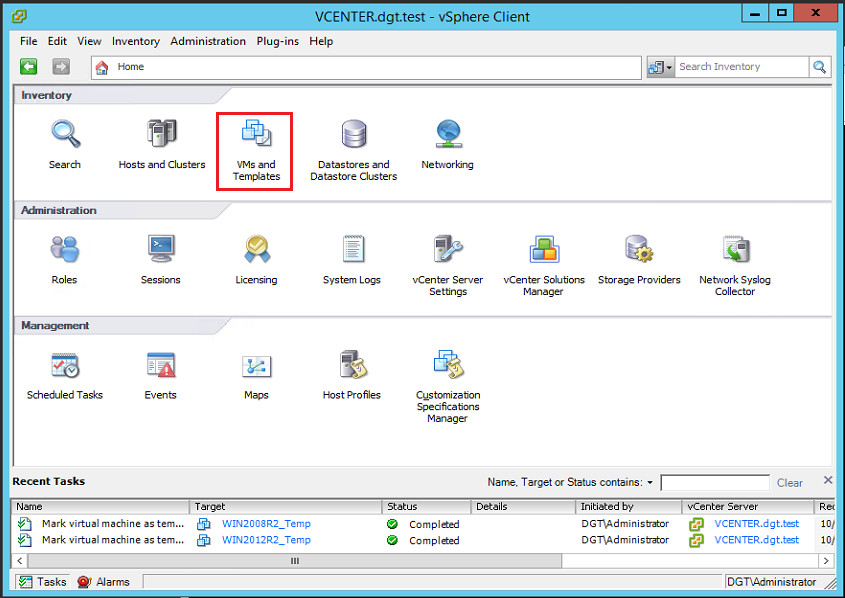Open vCenter Solutions Manager
Viewport: 845px width, 598px height.
tap(544, 249)
